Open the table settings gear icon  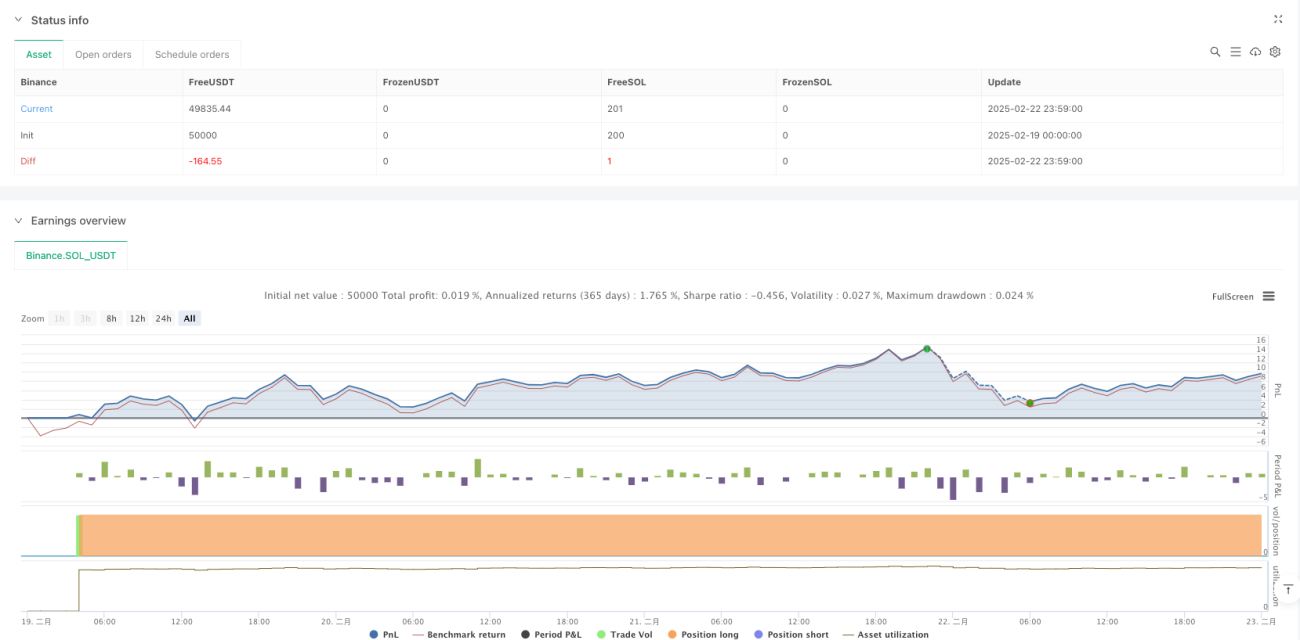(x=1275, y=52)
